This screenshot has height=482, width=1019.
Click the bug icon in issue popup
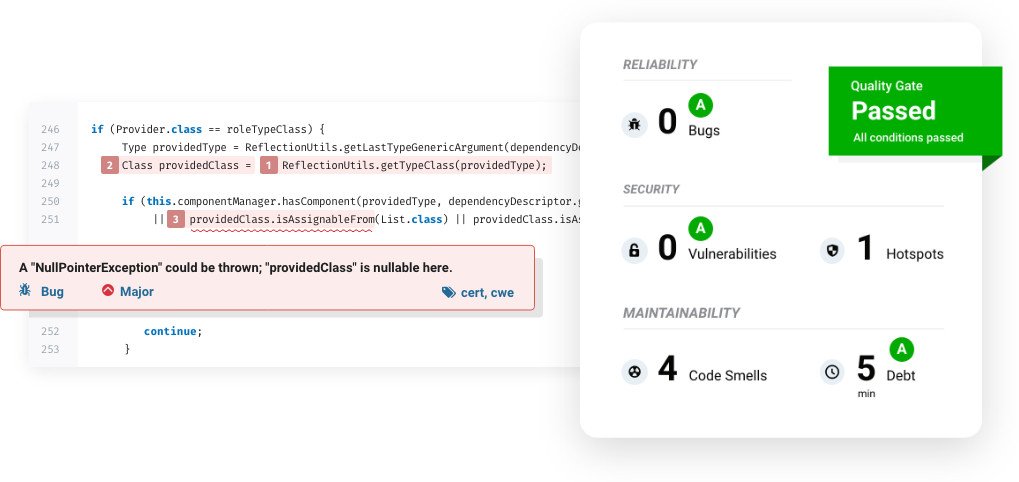click(26, 291)
